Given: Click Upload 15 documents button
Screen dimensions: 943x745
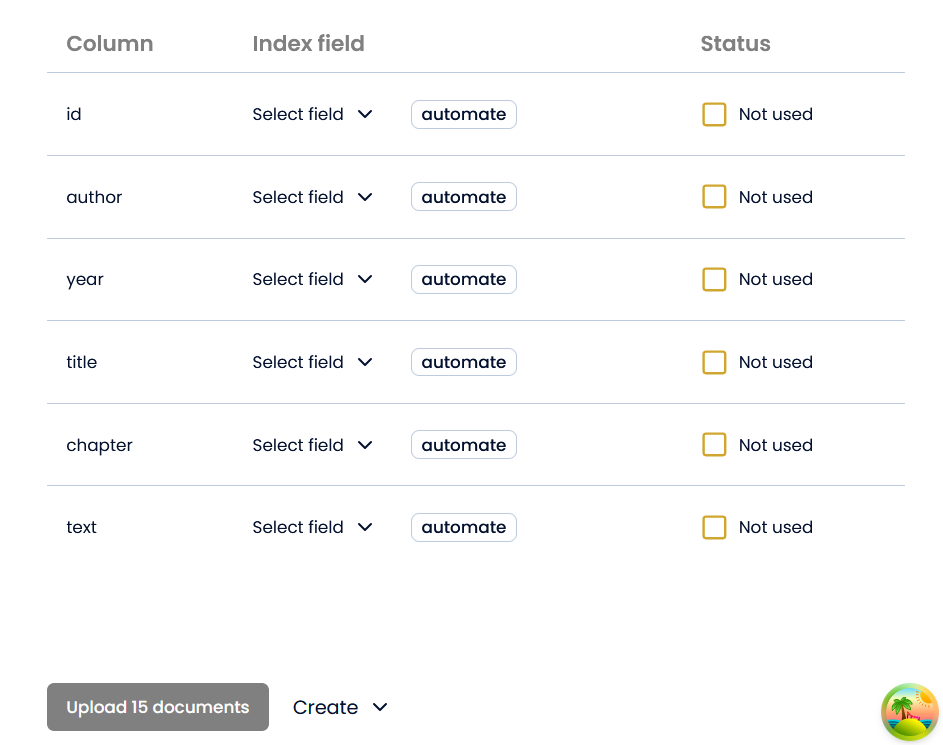Looking at the screenshot, I should point(158,707).
